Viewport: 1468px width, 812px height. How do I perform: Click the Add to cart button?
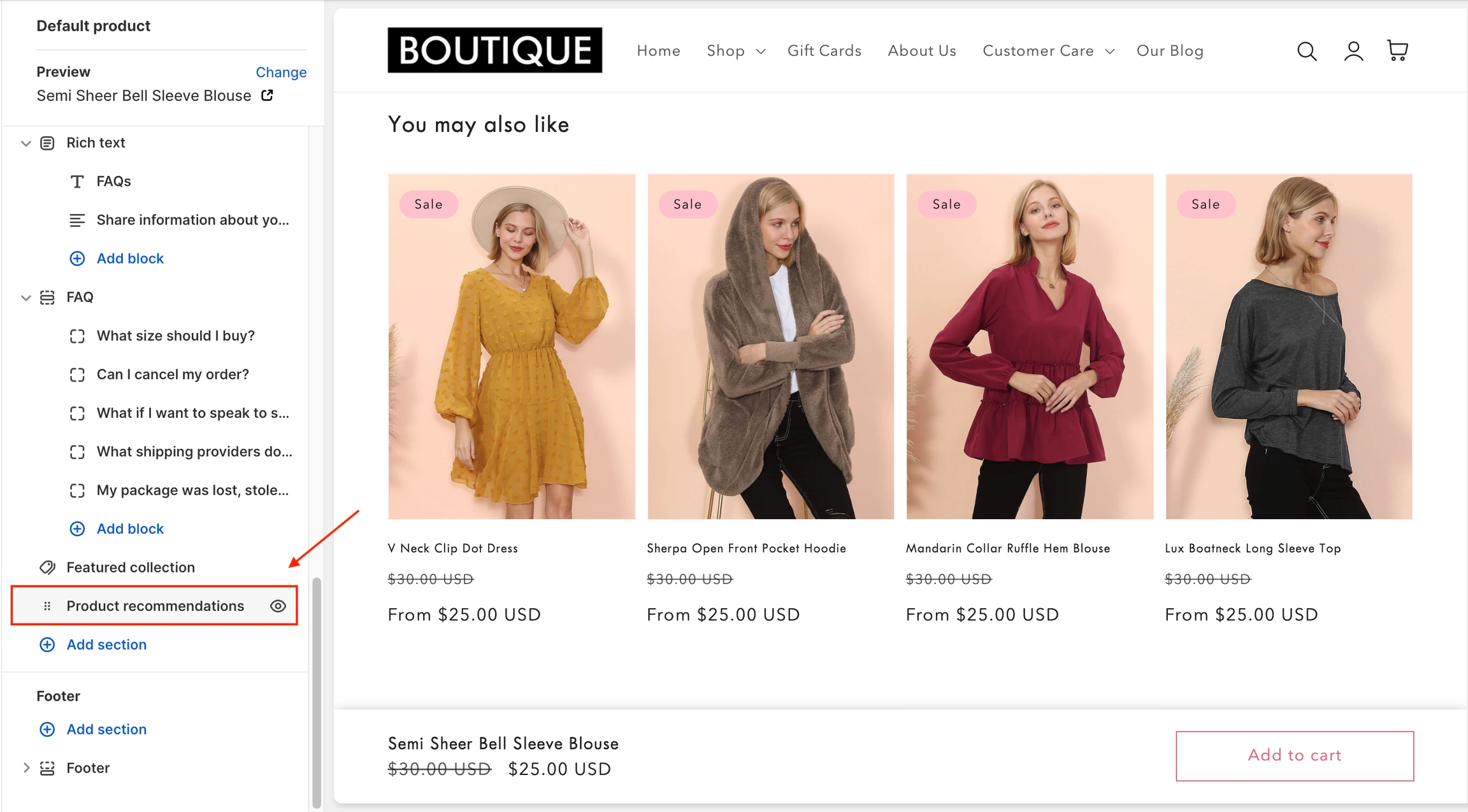coord(1294,755)
